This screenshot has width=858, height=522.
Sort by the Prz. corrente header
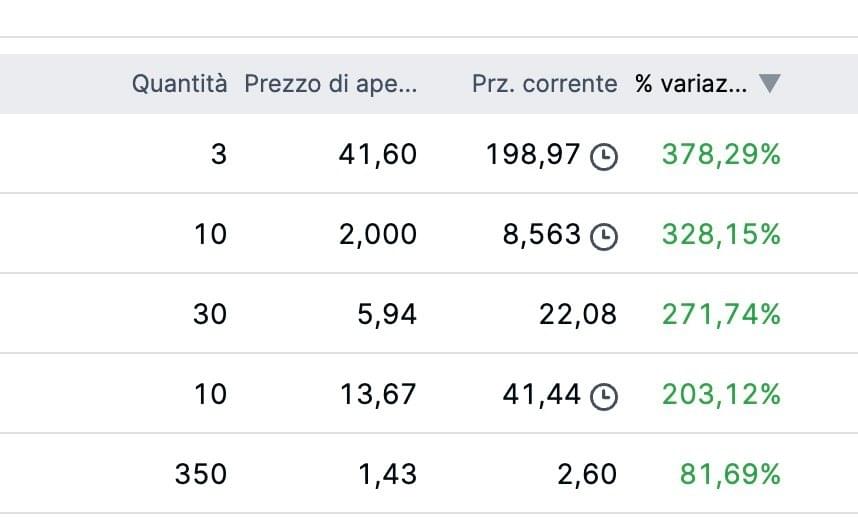tap(544, 84)
